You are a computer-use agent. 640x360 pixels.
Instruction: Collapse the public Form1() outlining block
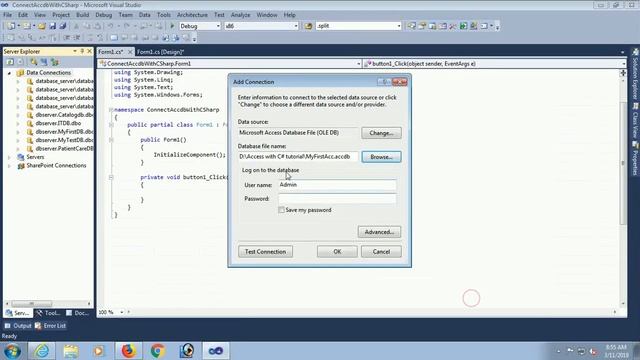click(x=111, y=140)
